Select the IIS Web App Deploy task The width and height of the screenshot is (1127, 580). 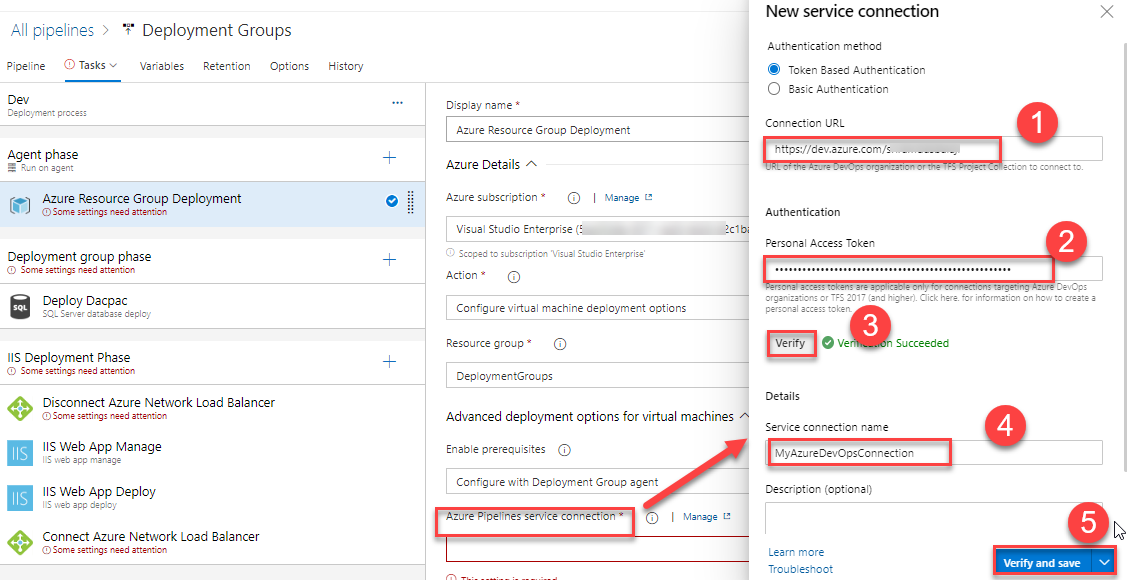213,498
